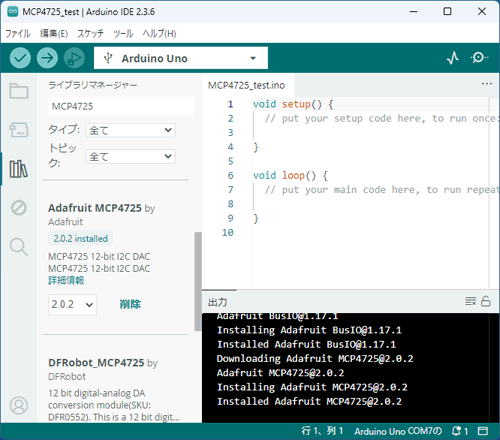The width and height of the screenshot is (500, 440).
Task: Open the ヘルプ(H) menu
Action: pos(159,33)
